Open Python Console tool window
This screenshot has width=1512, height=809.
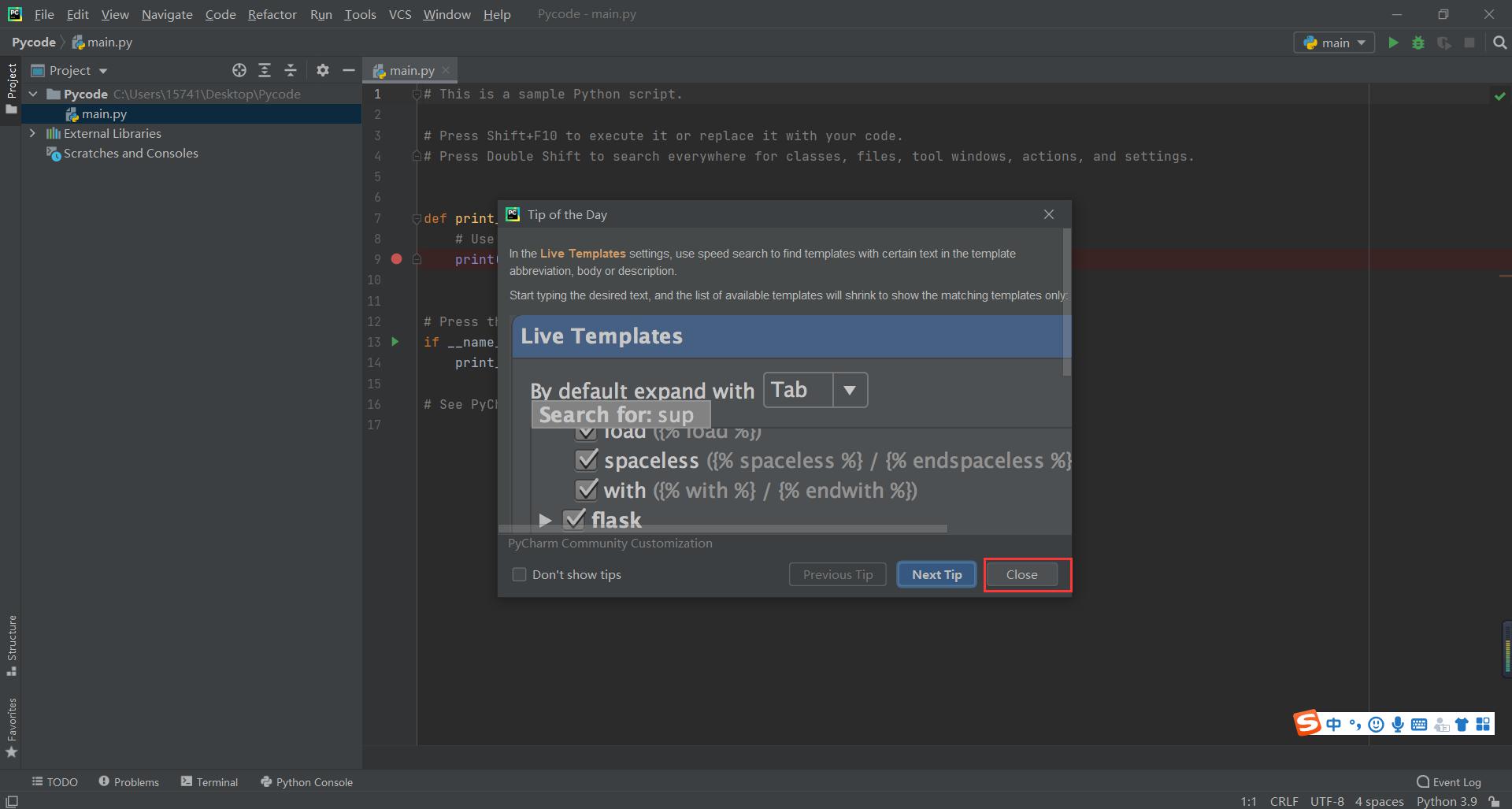tap(306, 781)
